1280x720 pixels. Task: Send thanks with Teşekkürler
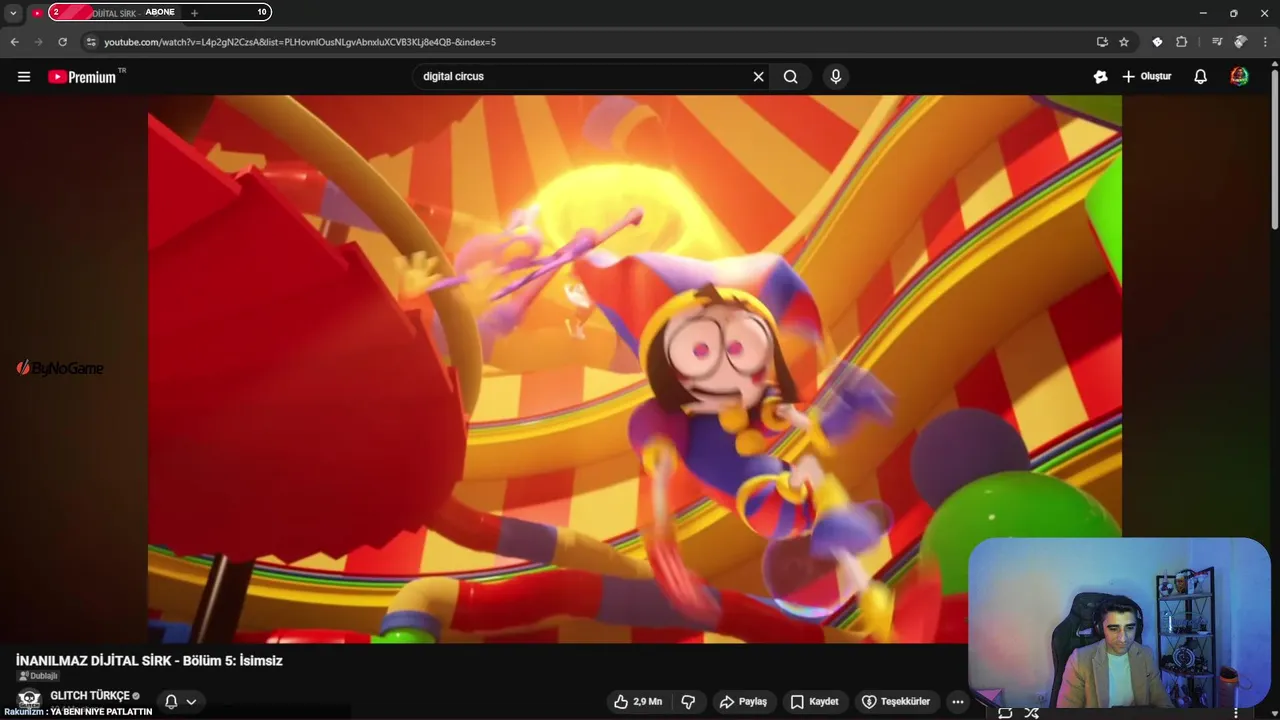(x=896, y=702)
